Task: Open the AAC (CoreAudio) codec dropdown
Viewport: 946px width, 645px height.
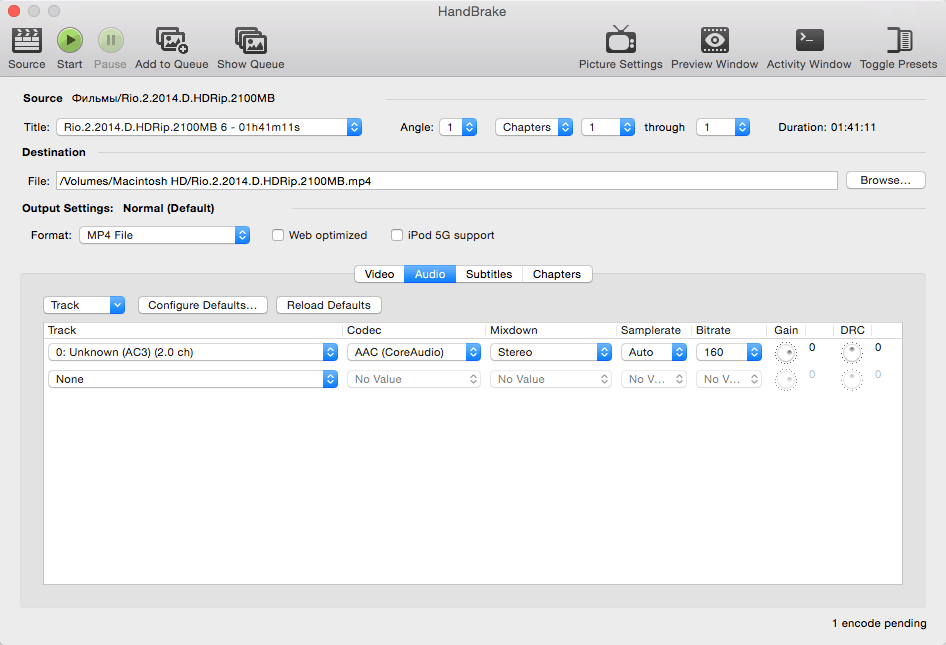Action: [414, 352]
